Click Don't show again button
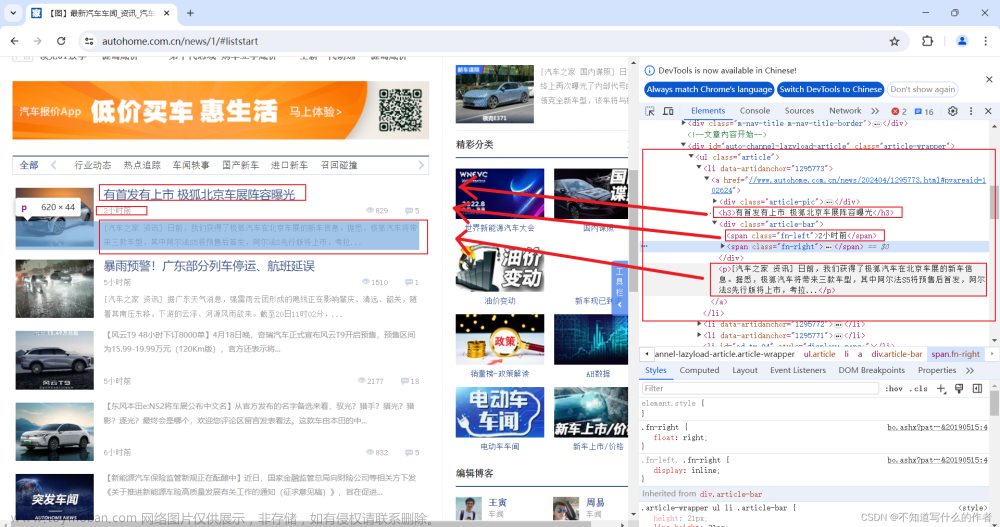1000x527 pixels. (x=922, y=89)
